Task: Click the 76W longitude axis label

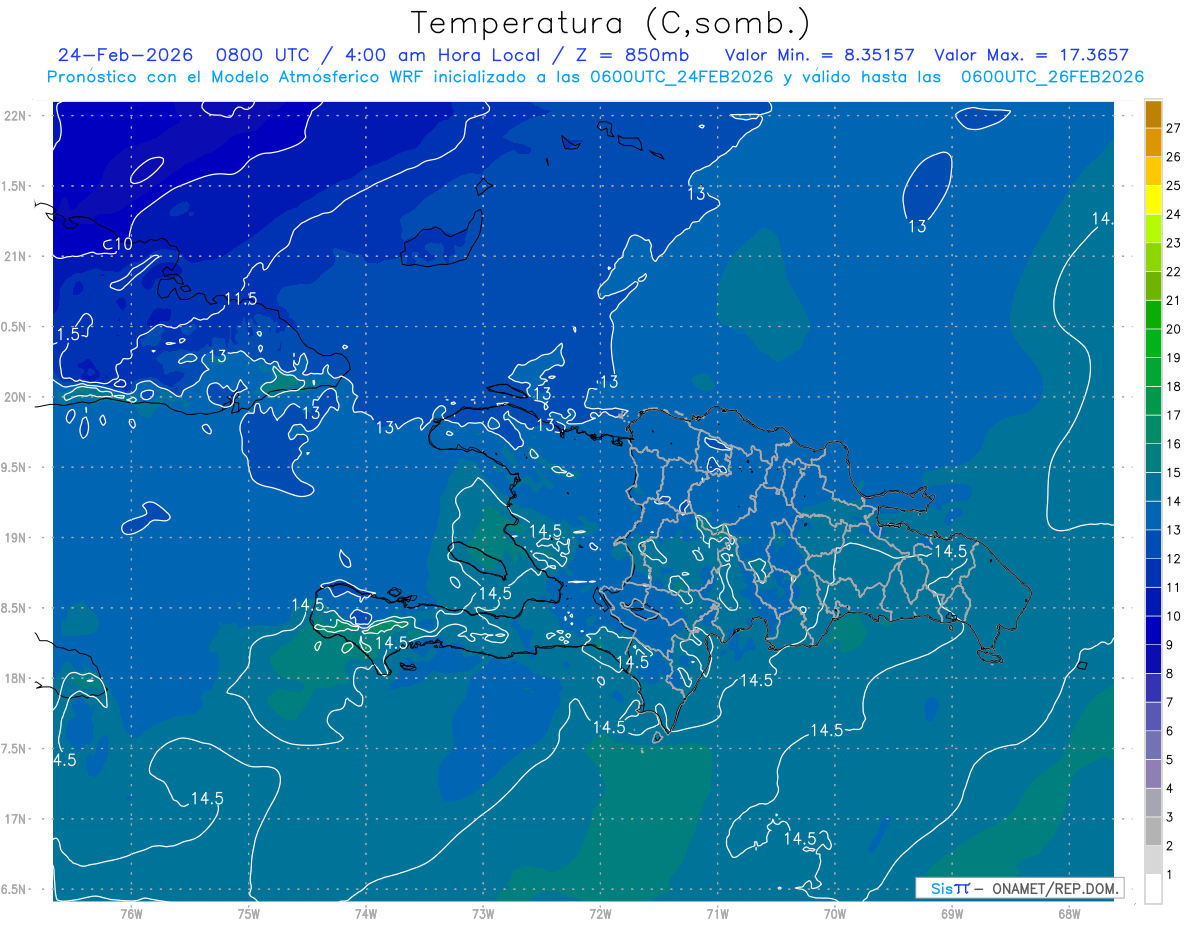Action: click(131, 913)
